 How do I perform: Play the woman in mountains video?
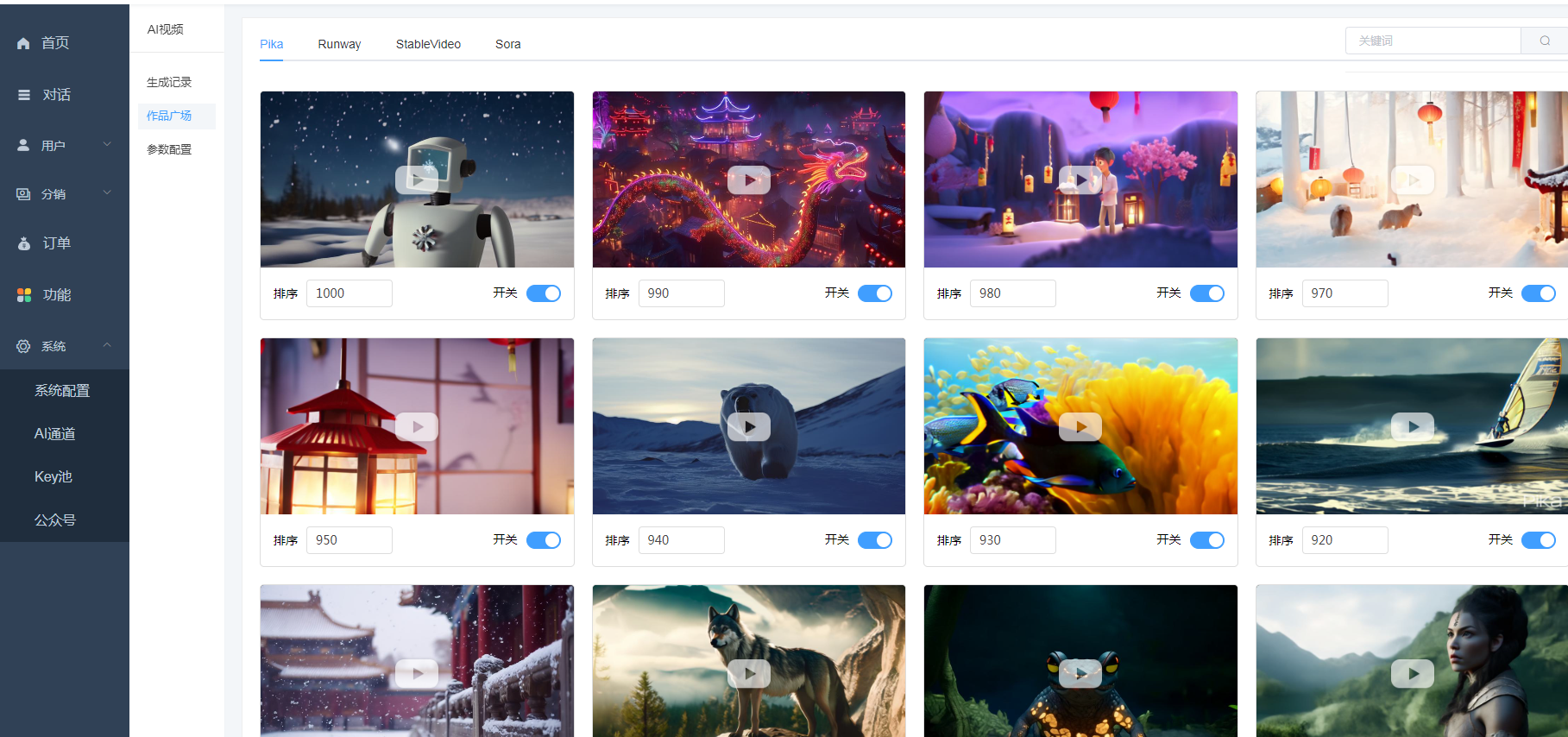[x=1413, y=673]
